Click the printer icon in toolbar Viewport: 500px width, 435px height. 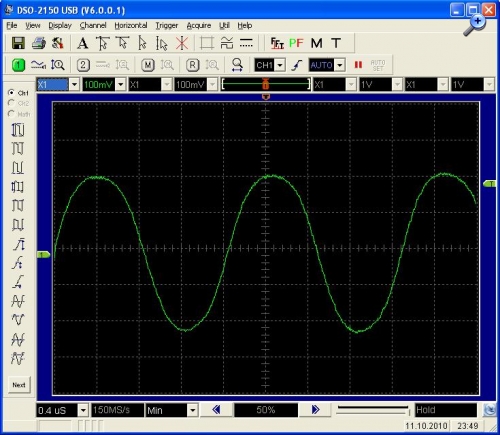click(39, 43)
